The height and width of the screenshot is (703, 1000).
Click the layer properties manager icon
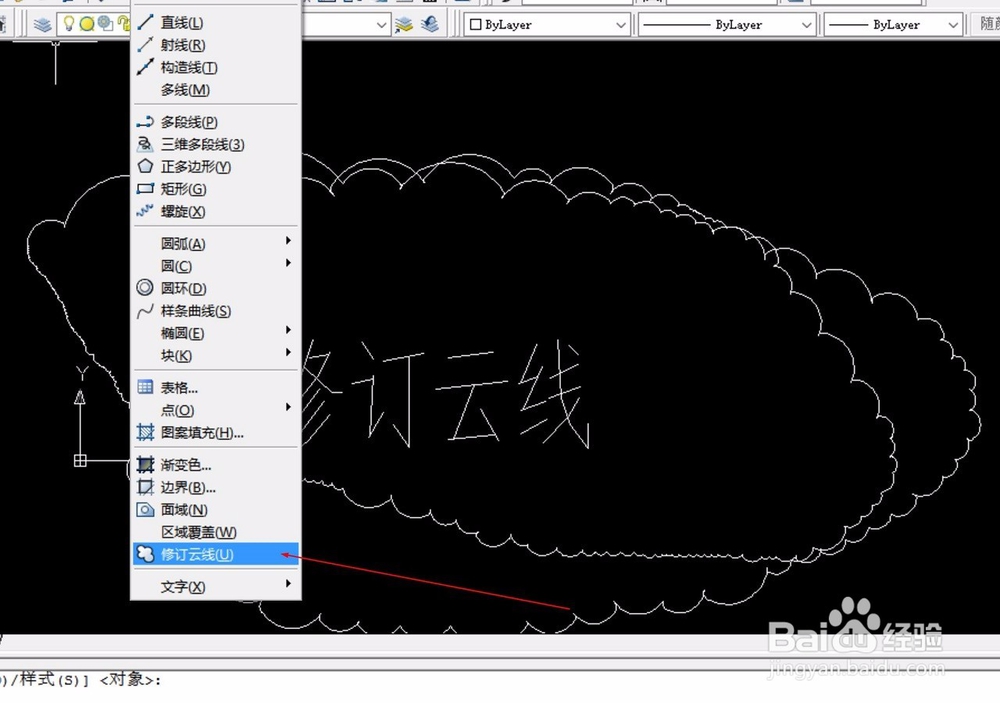(43, 25)
